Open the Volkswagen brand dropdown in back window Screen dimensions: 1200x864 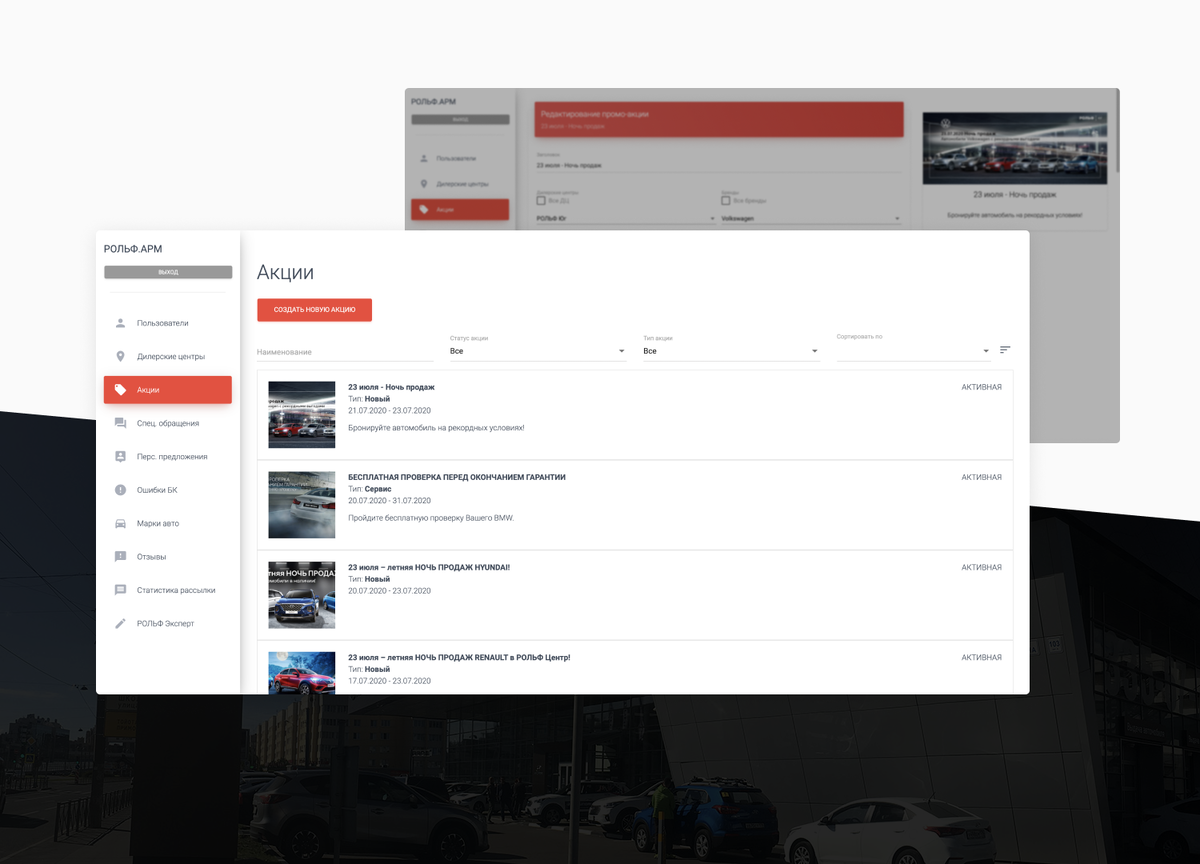pyautogui.click(x=810, y=218)
